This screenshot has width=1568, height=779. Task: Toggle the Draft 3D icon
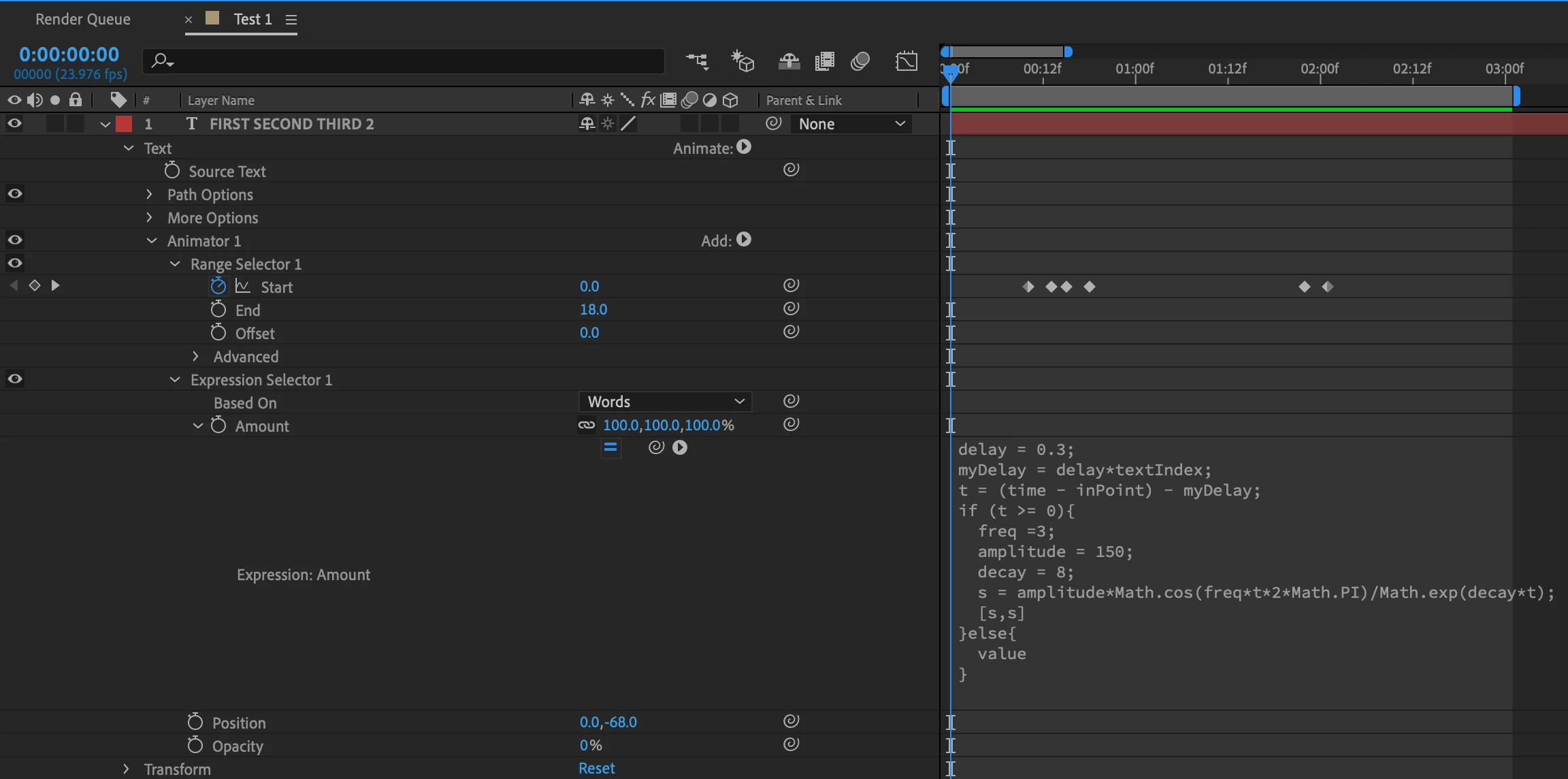[x=742, y=61]
